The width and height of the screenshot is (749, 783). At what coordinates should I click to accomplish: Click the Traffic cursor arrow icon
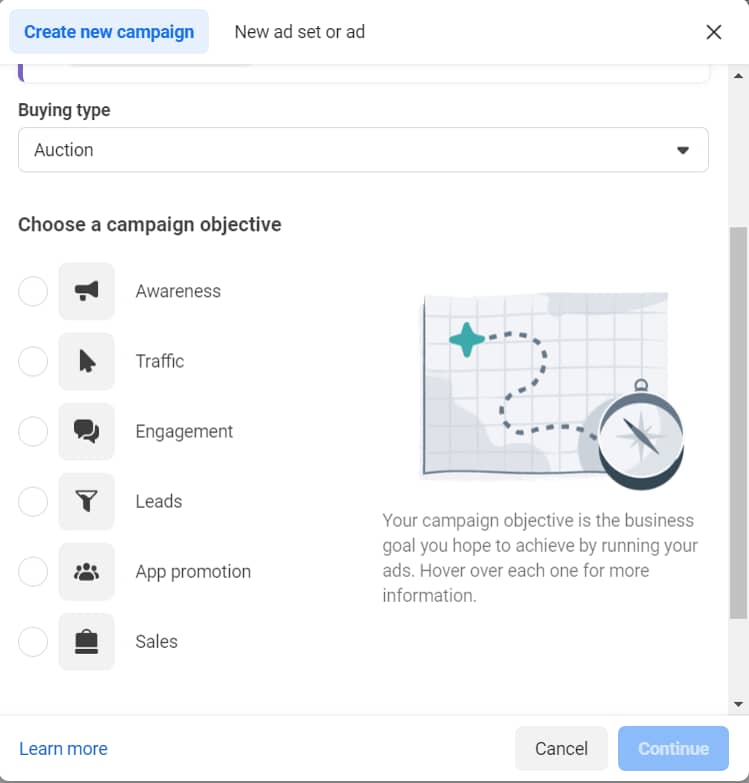[86, 361]
